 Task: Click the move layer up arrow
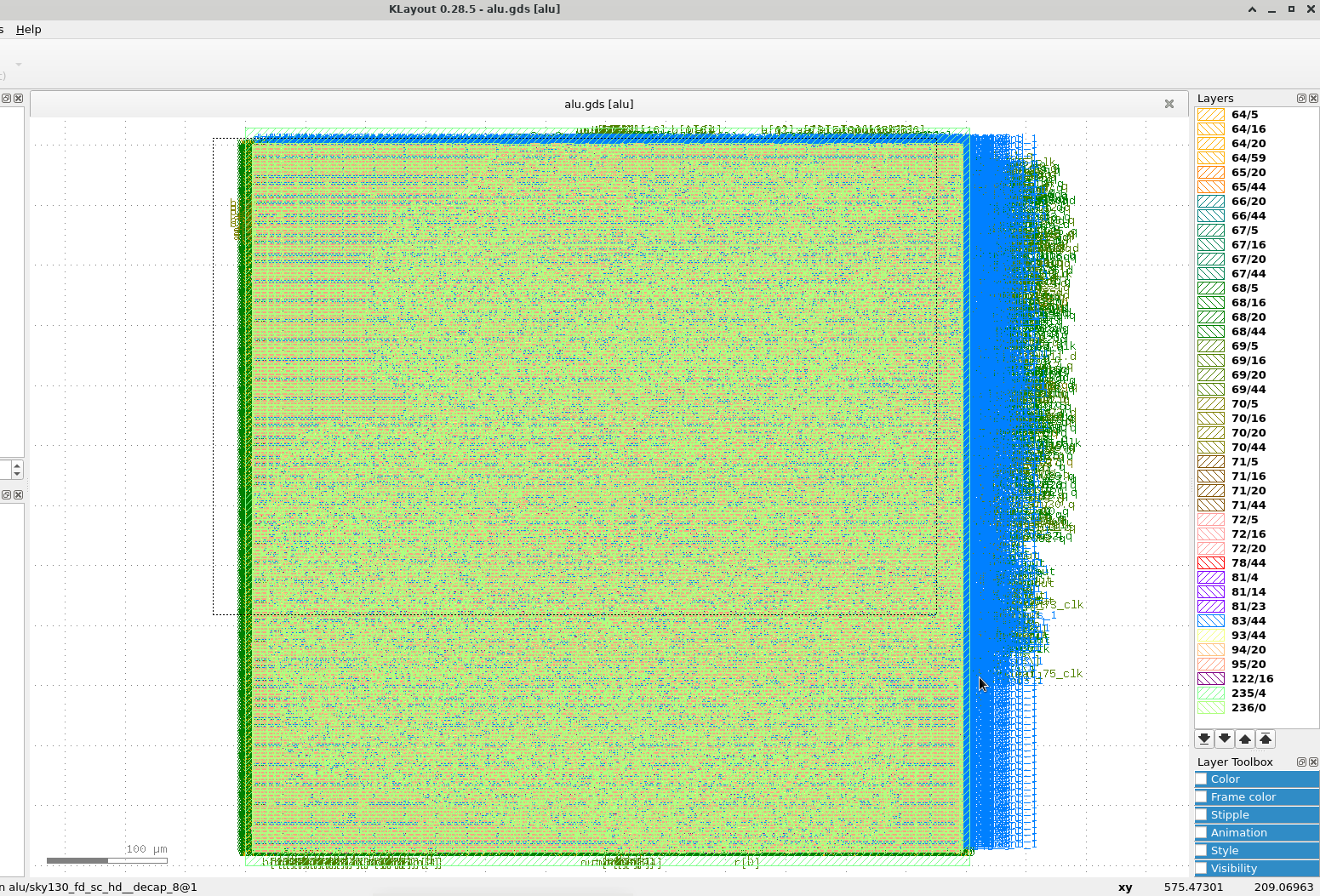(1245, 739)
